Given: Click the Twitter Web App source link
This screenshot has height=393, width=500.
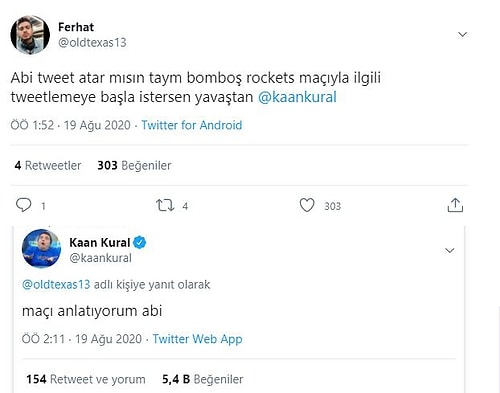Looking at the screenshot, I should [x=197, y=339].
